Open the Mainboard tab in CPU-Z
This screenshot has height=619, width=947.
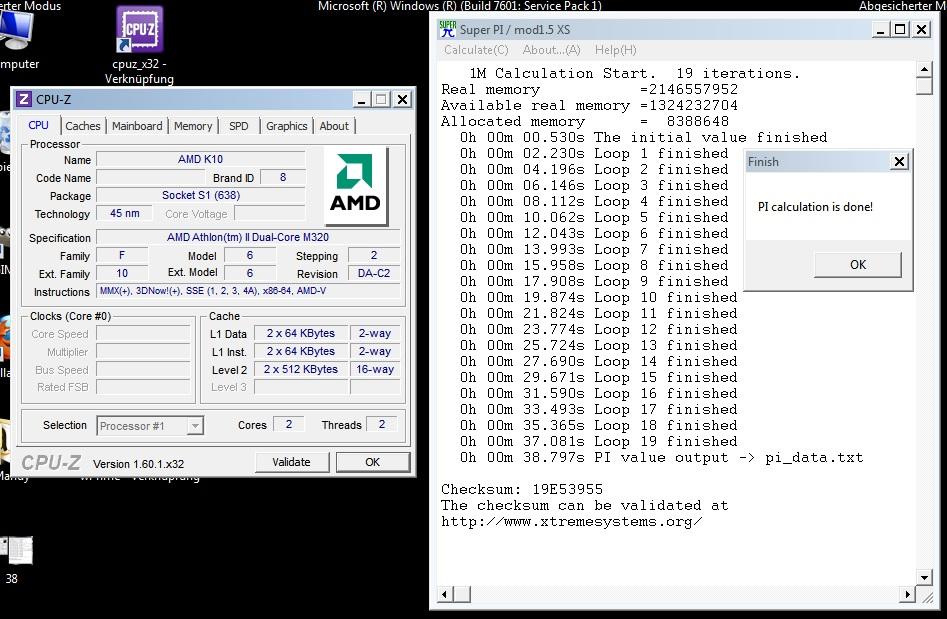coord(137,126)
